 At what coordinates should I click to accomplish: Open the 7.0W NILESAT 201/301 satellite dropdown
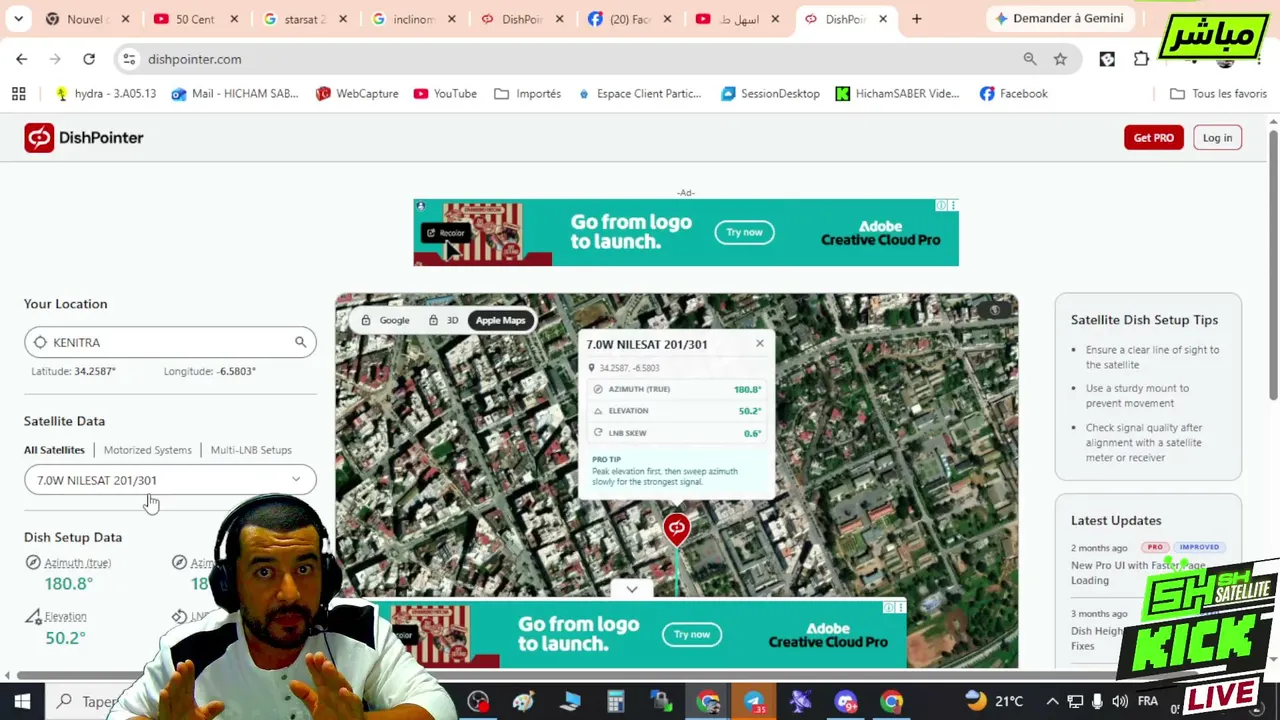[x=170, y=480]
